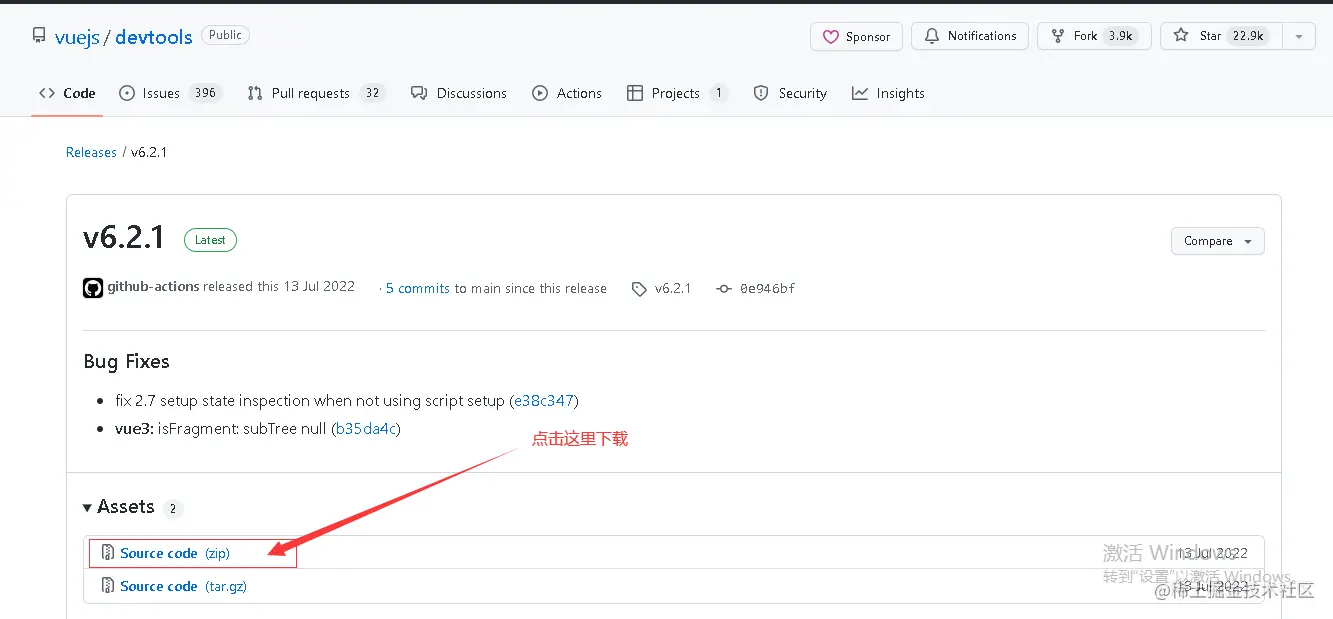This screenshot has width=1333, height=619.
Task: Click the Discussions speech bubble icon
Action: pyautogui.click(x=419, y=93)
